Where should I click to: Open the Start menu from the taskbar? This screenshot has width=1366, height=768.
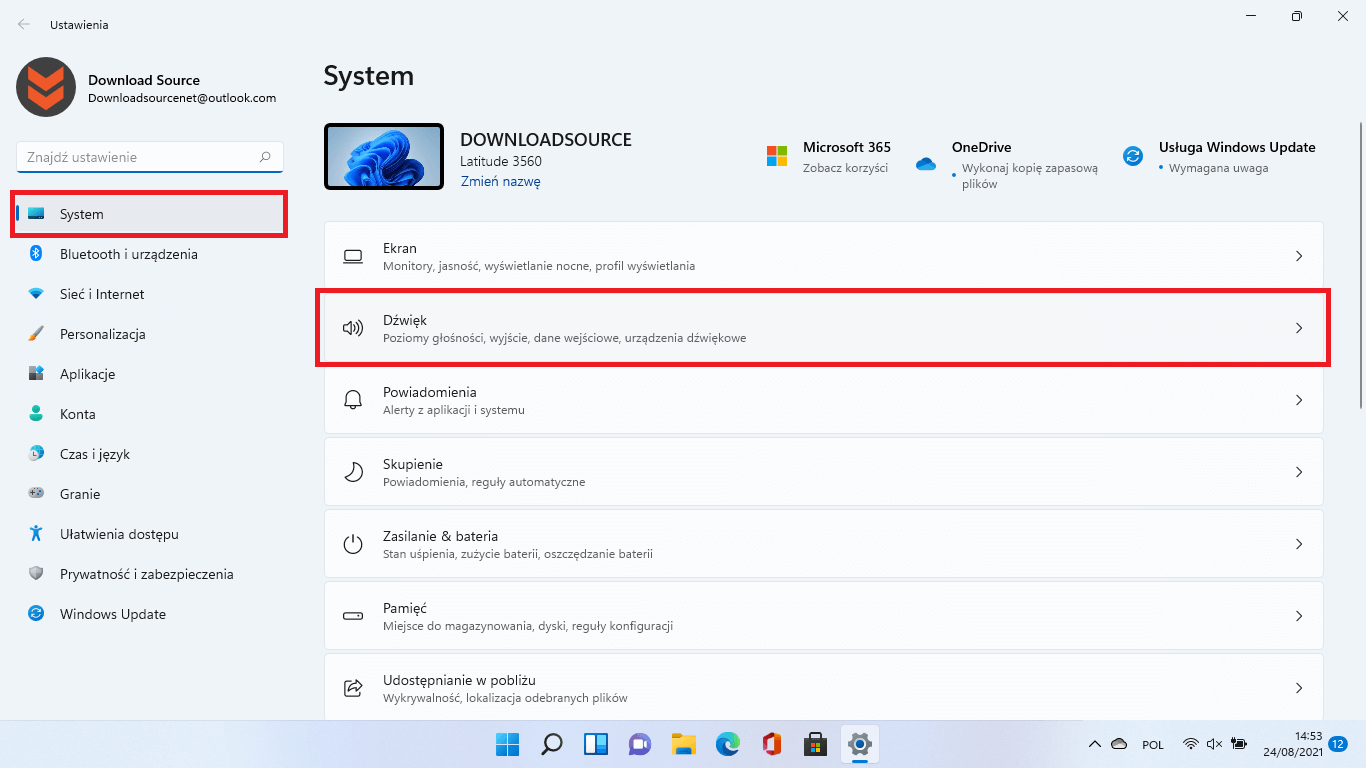507,744
